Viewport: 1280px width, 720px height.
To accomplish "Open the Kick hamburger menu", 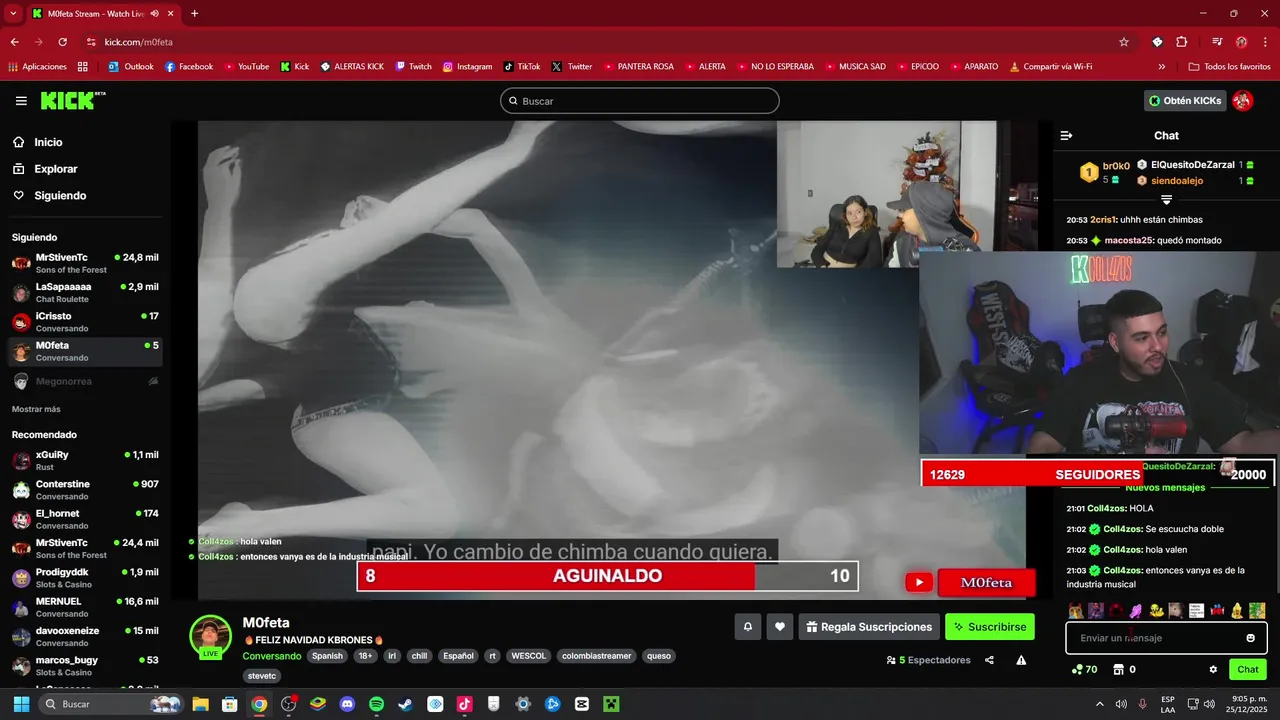I will click(21, 101).
